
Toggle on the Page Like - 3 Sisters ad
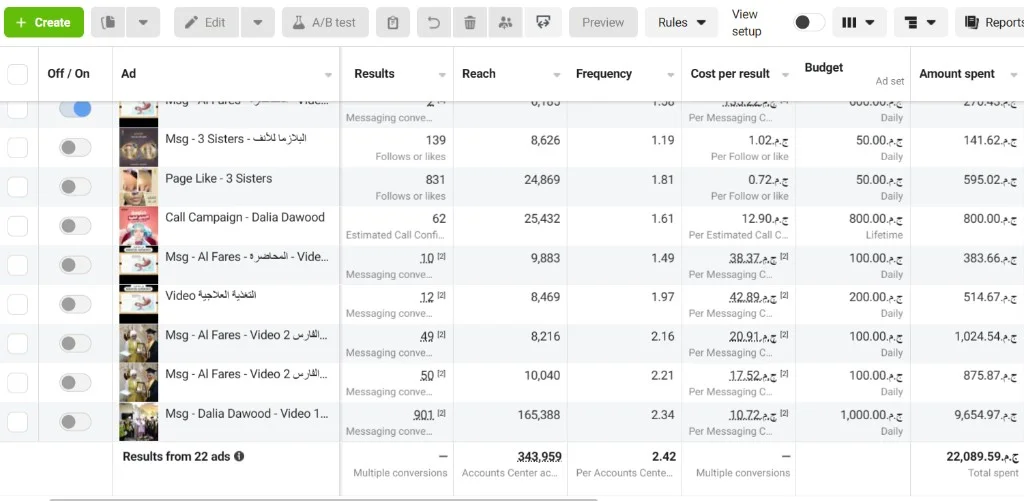pos(75,187)
